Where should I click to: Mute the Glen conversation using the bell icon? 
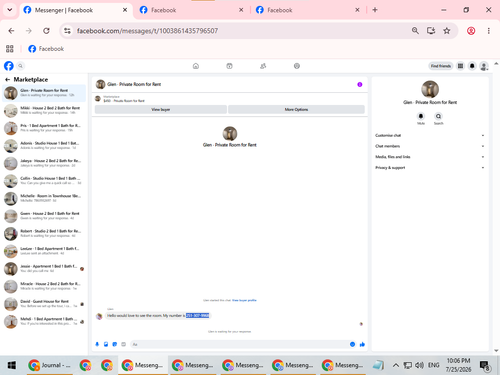pyautogui.click(x=421, y=116)
